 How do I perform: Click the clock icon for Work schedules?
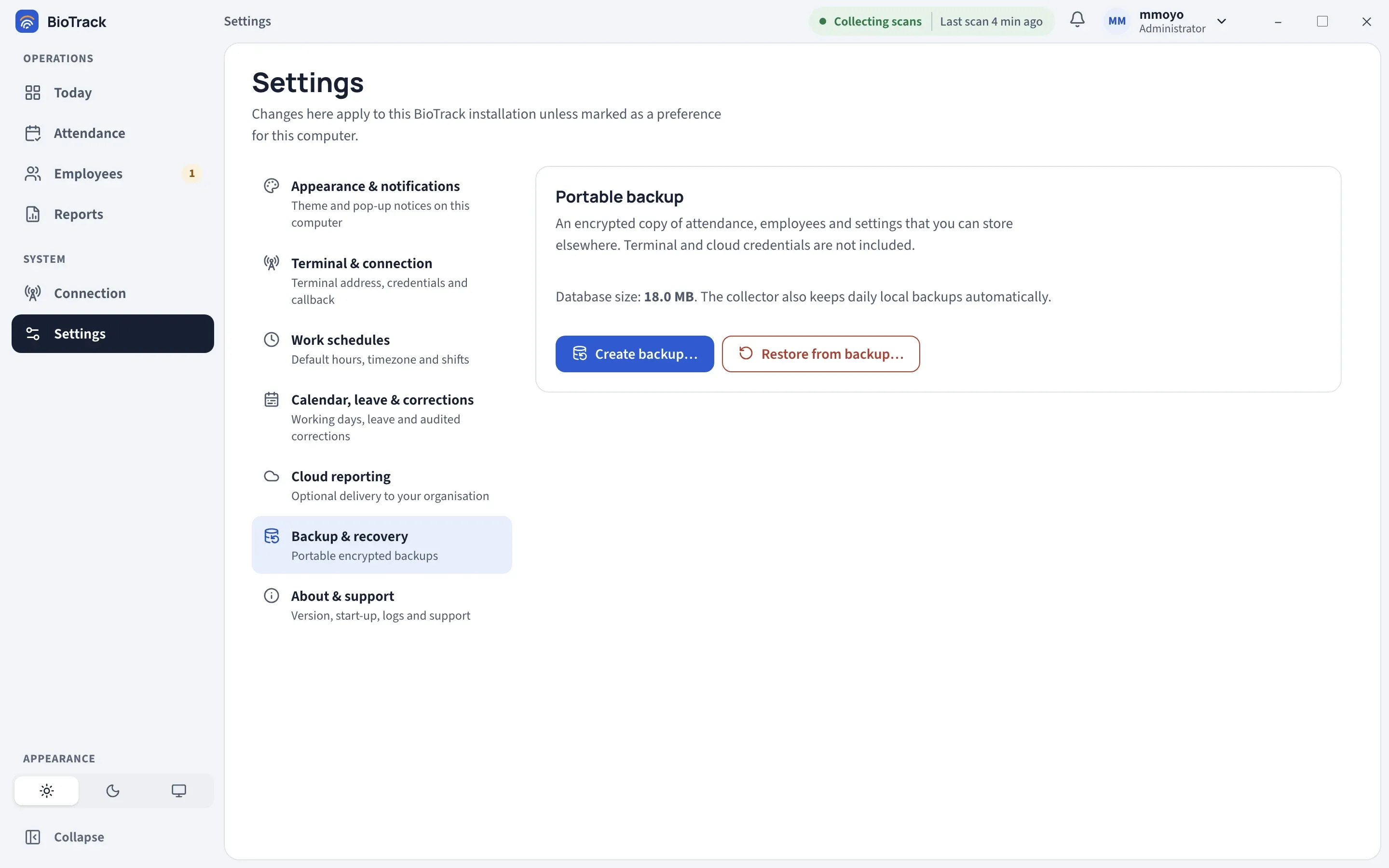pyautogui.click(x=272, y=339)
